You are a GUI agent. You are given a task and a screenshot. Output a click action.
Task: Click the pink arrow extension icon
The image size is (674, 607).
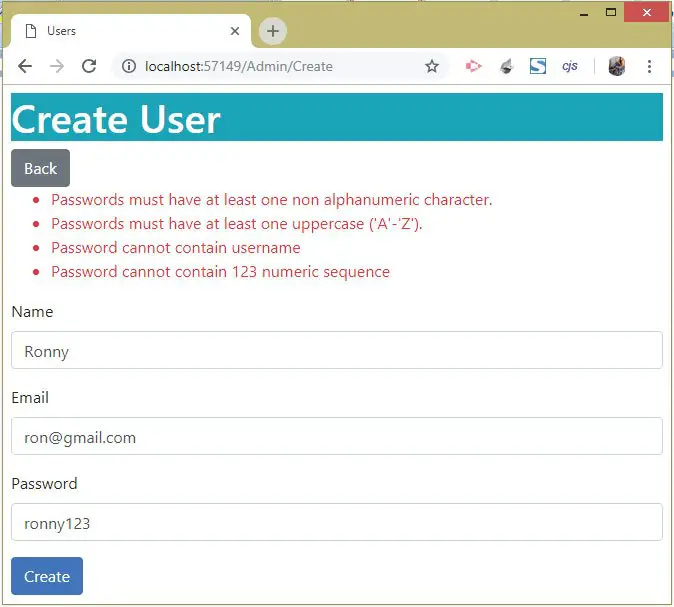[473, 66]
